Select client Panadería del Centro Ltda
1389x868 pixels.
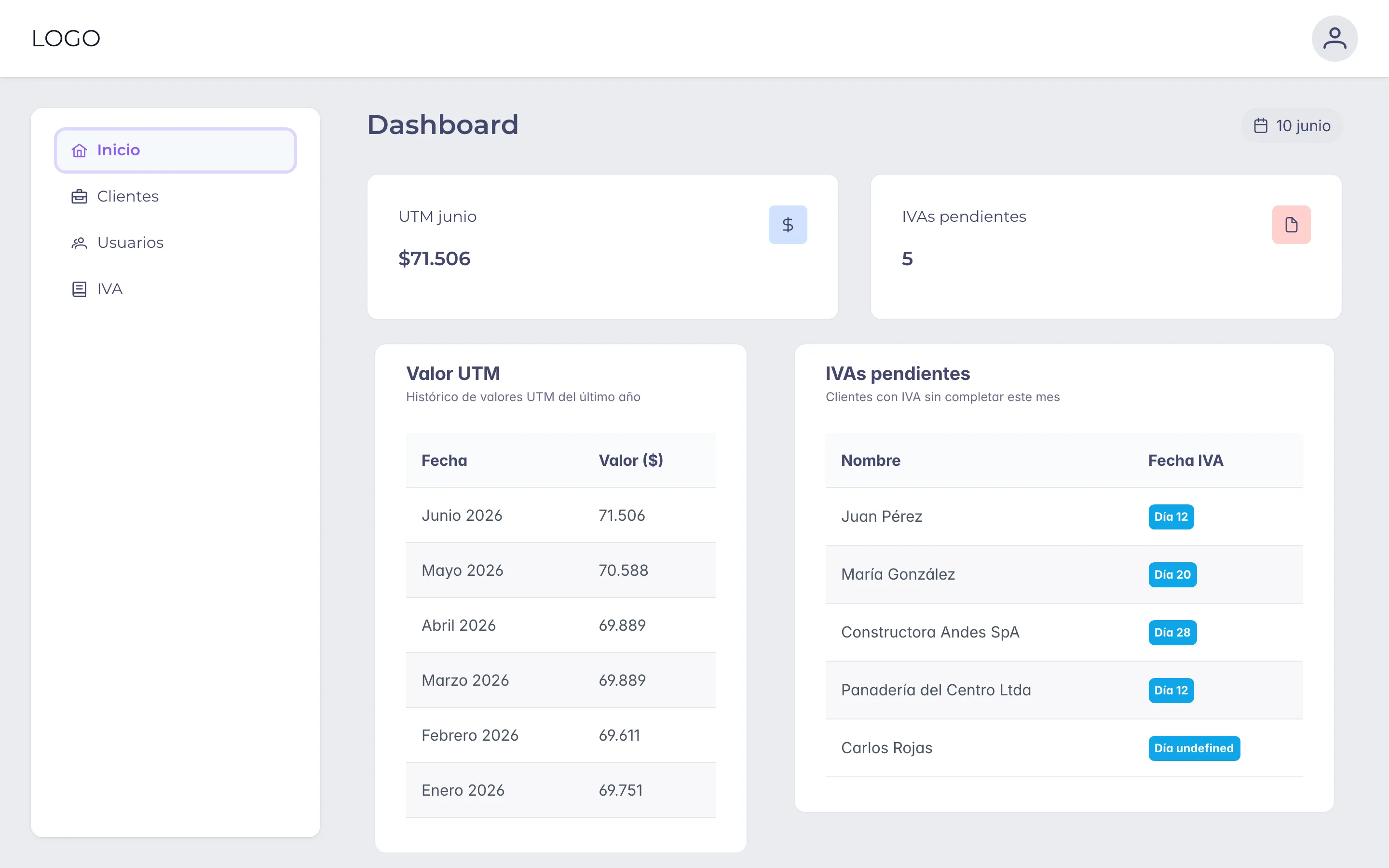936,690
